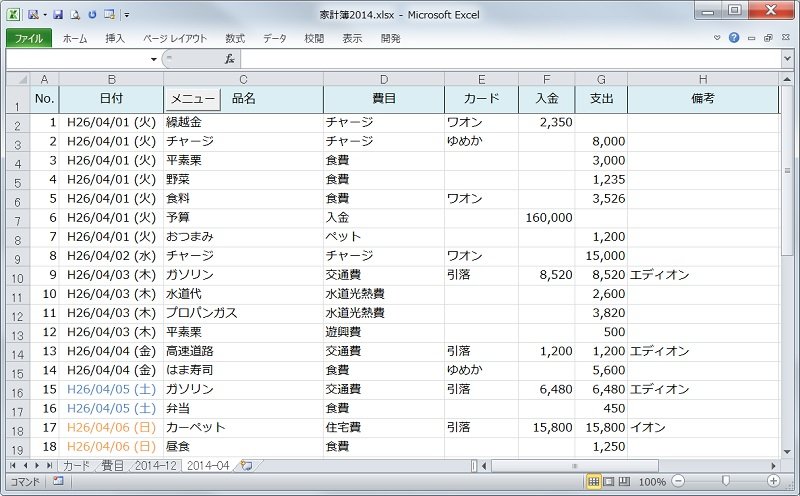Switch to Page Break Preview in the status bar
Image resolution: width=800 pixels, height=496 pixels.
(x=624, y=481)
